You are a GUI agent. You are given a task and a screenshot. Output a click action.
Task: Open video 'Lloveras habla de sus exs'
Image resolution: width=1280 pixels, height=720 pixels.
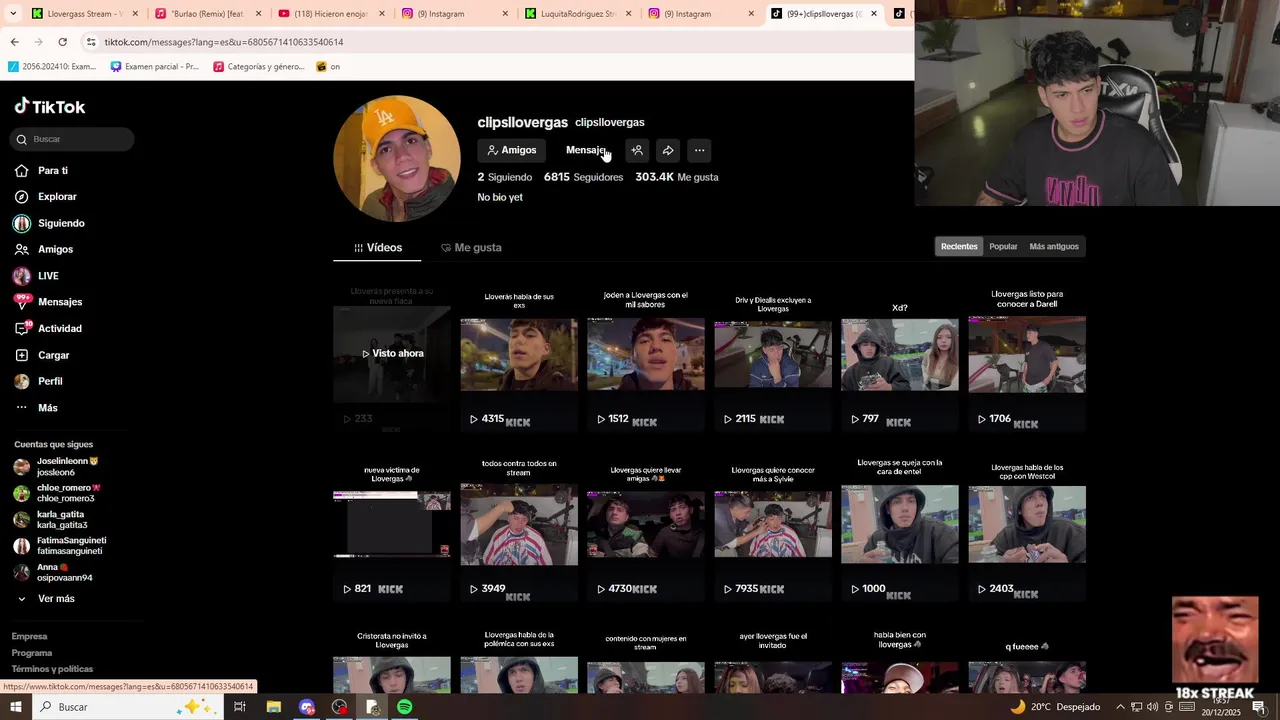coord(519,354)
